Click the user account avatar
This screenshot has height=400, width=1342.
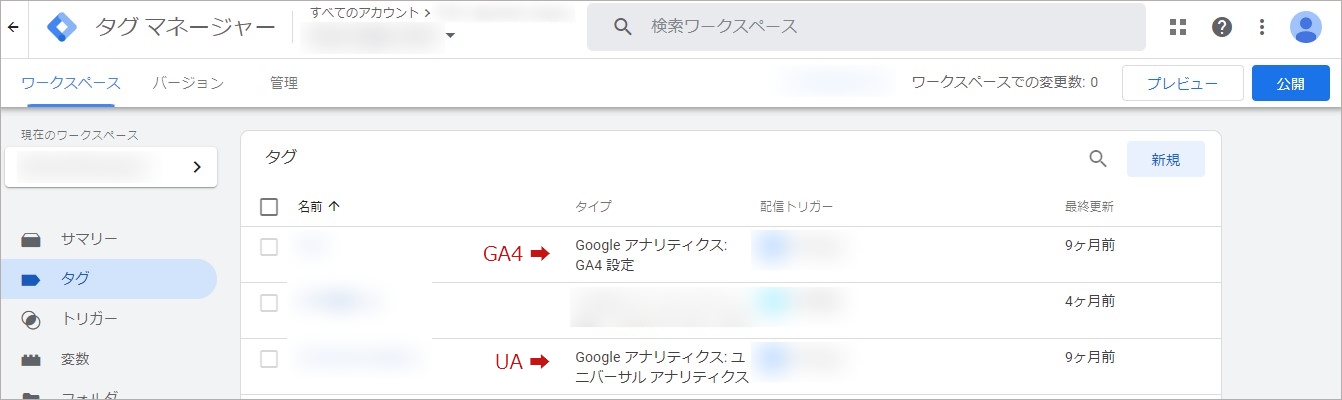(1306, 27)
